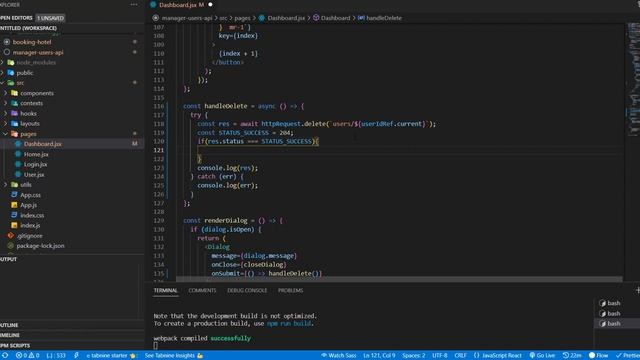Open index.css file
This screenshot has height=360, width=640.
[x=32, y=216]
